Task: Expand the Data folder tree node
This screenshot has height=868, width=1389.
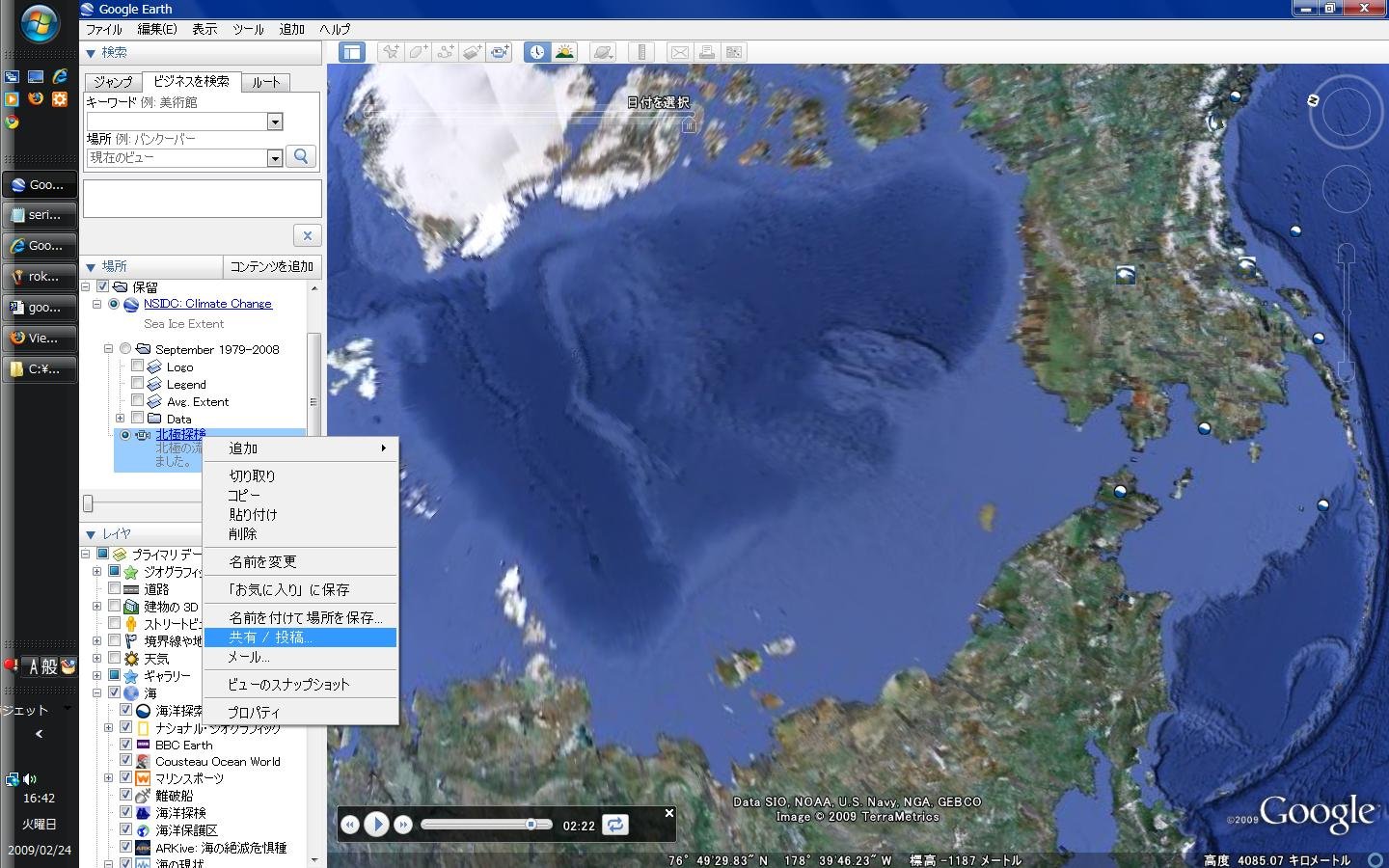Action: point(120,419)
